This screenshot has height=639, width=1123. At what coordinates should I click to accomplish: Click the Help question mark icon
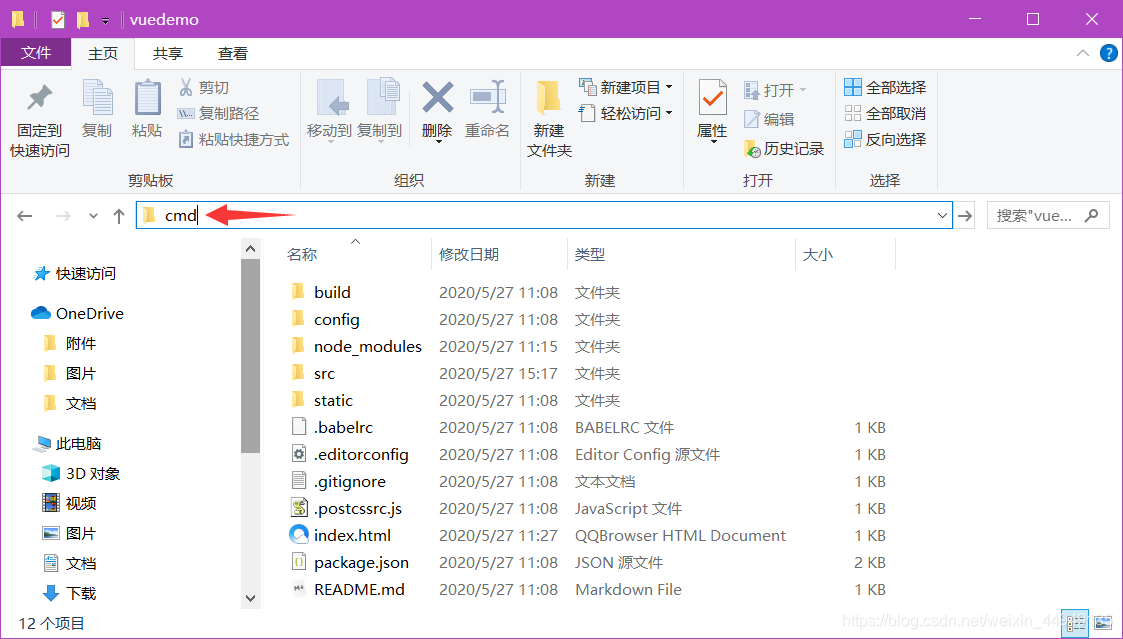1109,53
